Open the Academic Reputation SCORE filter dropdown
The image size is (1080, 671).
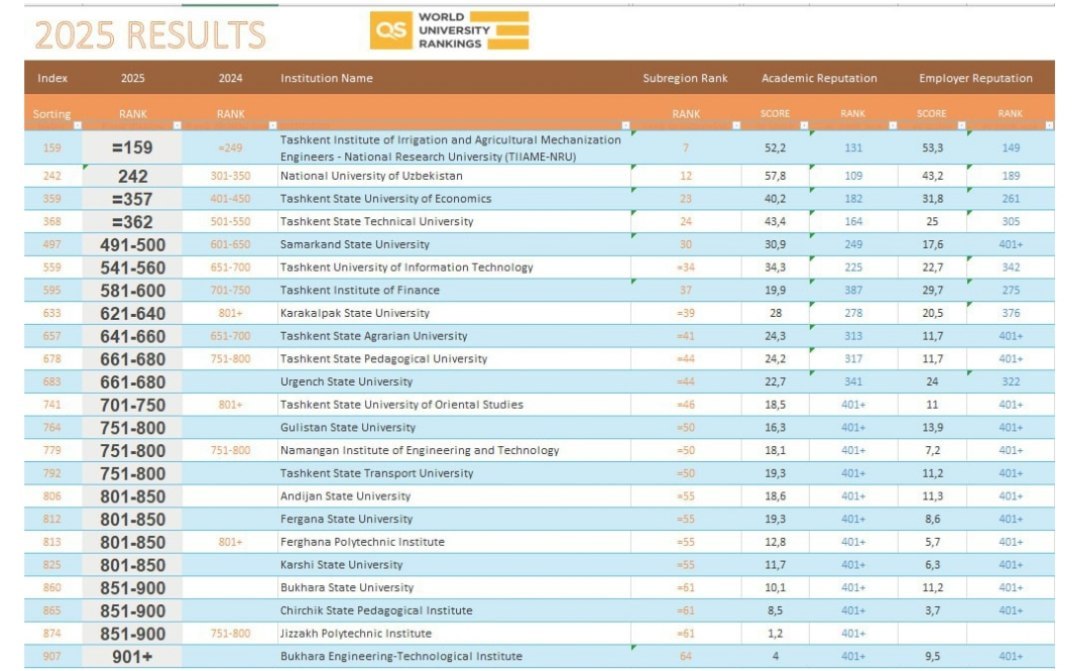805,126
